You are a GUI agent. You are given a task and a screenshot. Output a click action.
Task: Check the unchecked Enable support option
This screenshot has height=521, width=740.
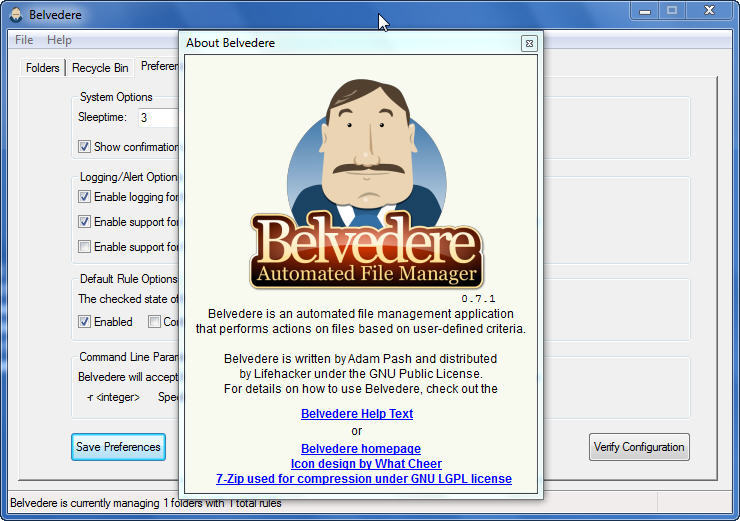(x=84, y=247)
